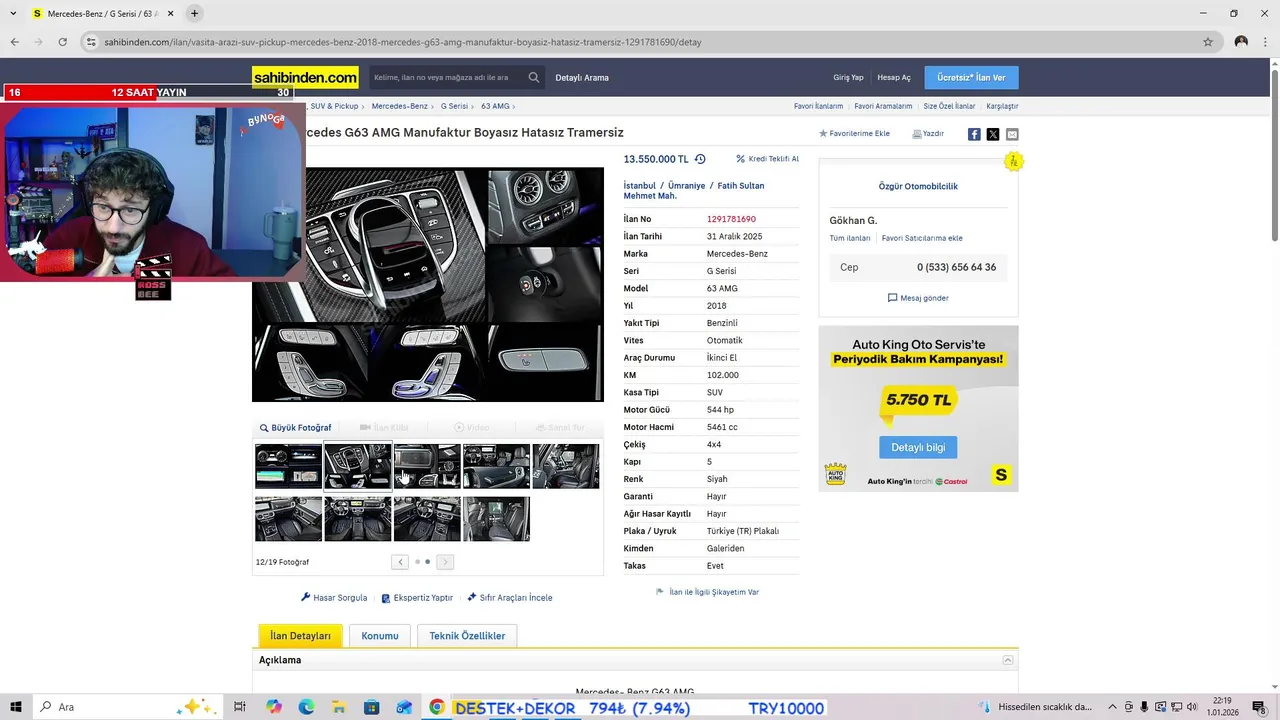1280x720 pixels.
Task: Open G Serisi breadcrumb link
Action: pos(454,106)
